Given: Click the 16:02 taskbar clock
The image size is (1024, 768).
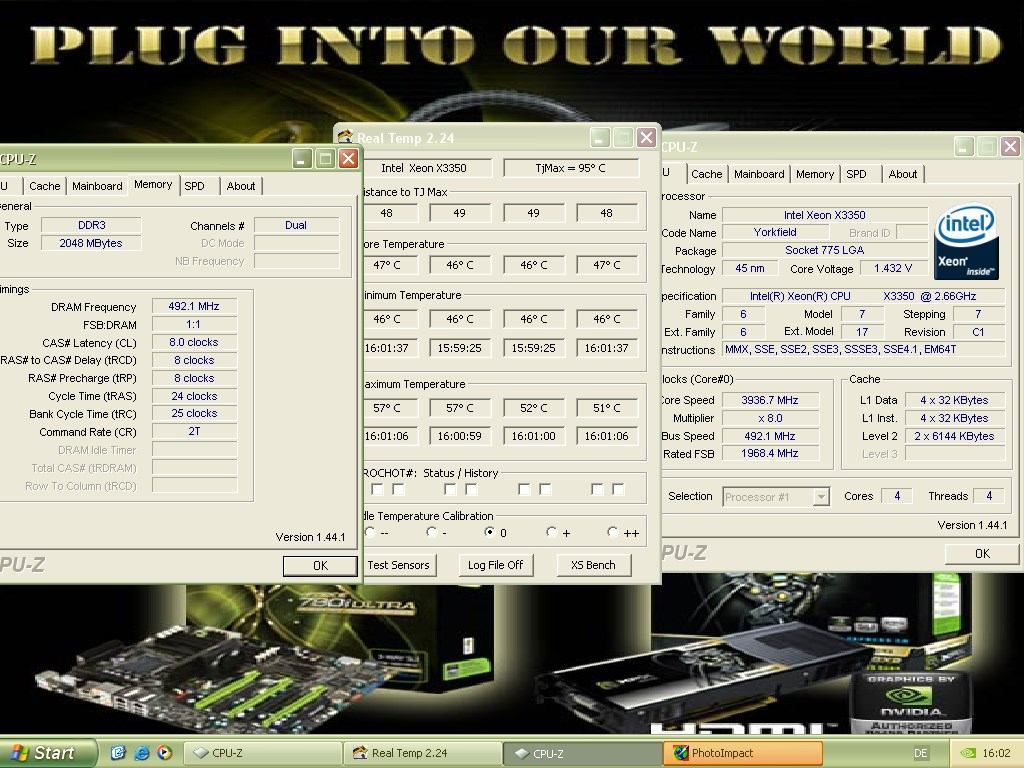Looking at the screenshot, I should pos(996,753).
